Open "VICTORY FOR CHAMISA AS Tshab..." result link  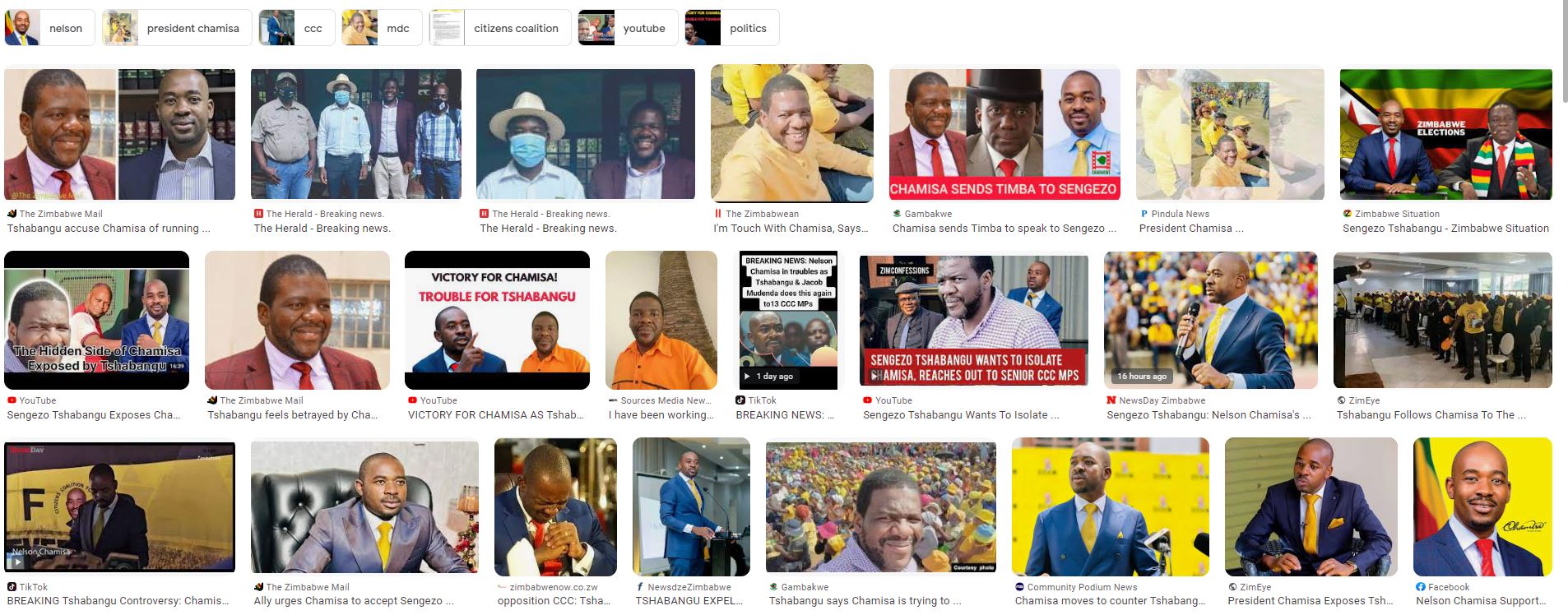pyautogui.click(x=495, y=415)
